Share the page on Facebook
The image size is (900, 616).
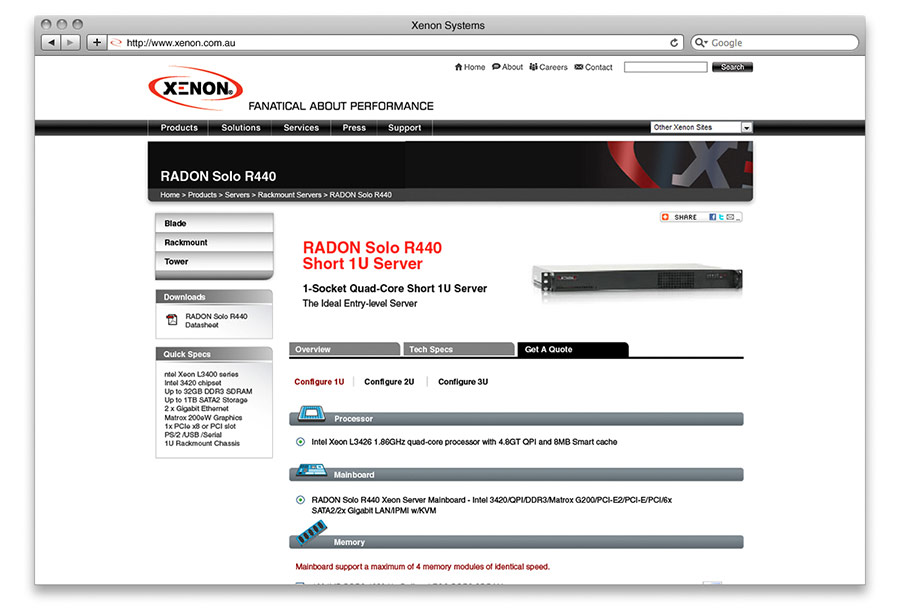713,217
